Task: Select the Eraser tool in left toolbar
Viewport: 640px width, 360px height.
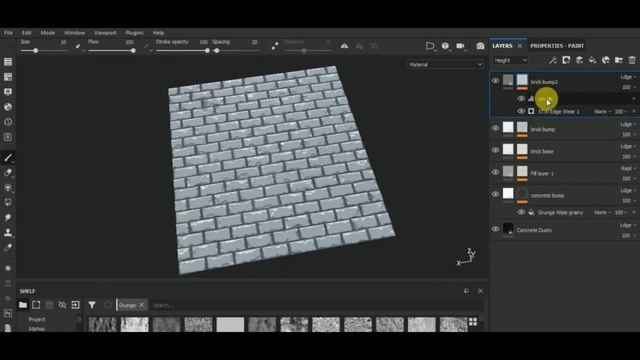Action: [8, 173]
